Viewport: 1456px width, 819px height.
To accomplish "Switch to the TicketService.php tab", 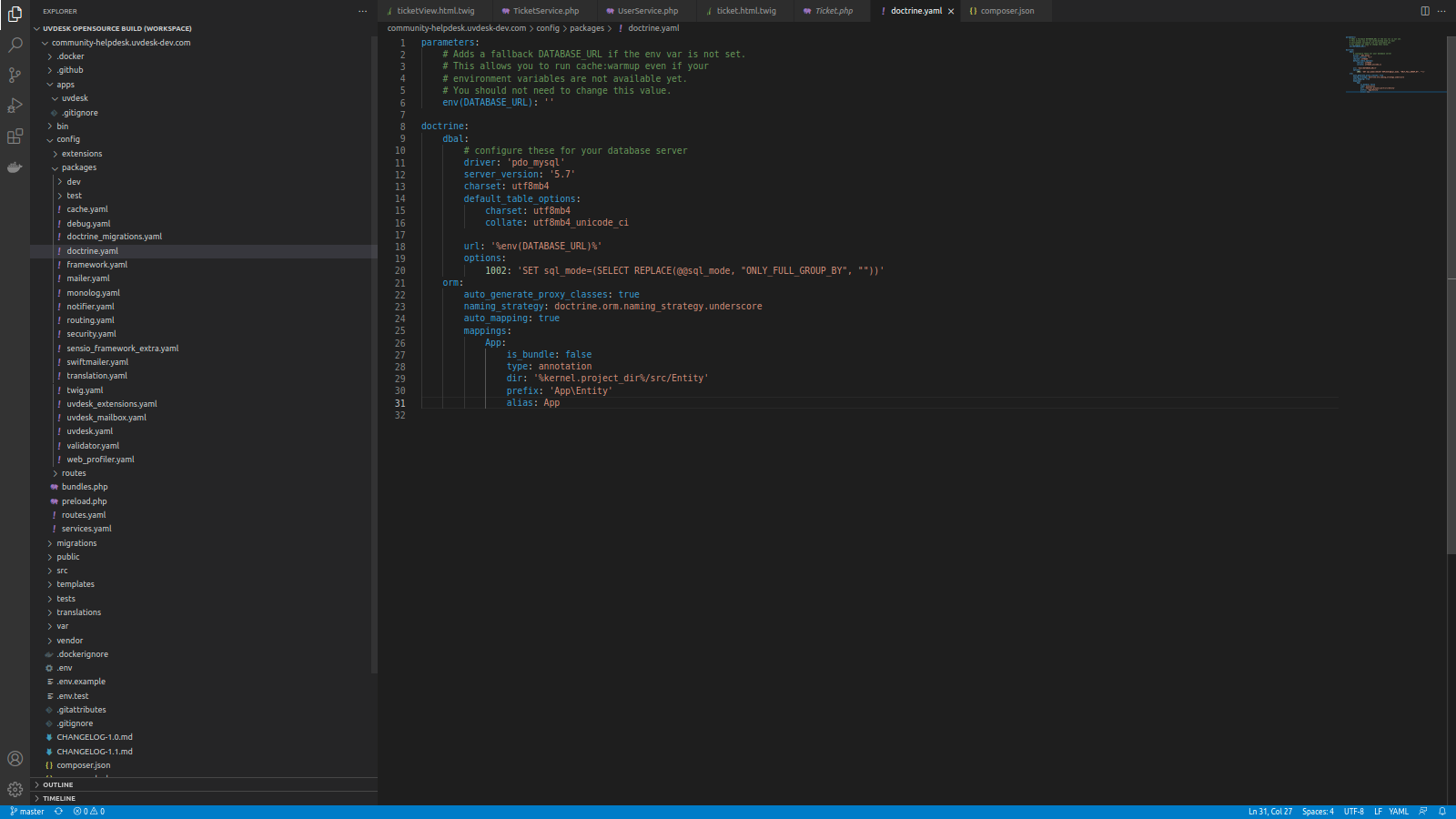I will click(545, 11).
